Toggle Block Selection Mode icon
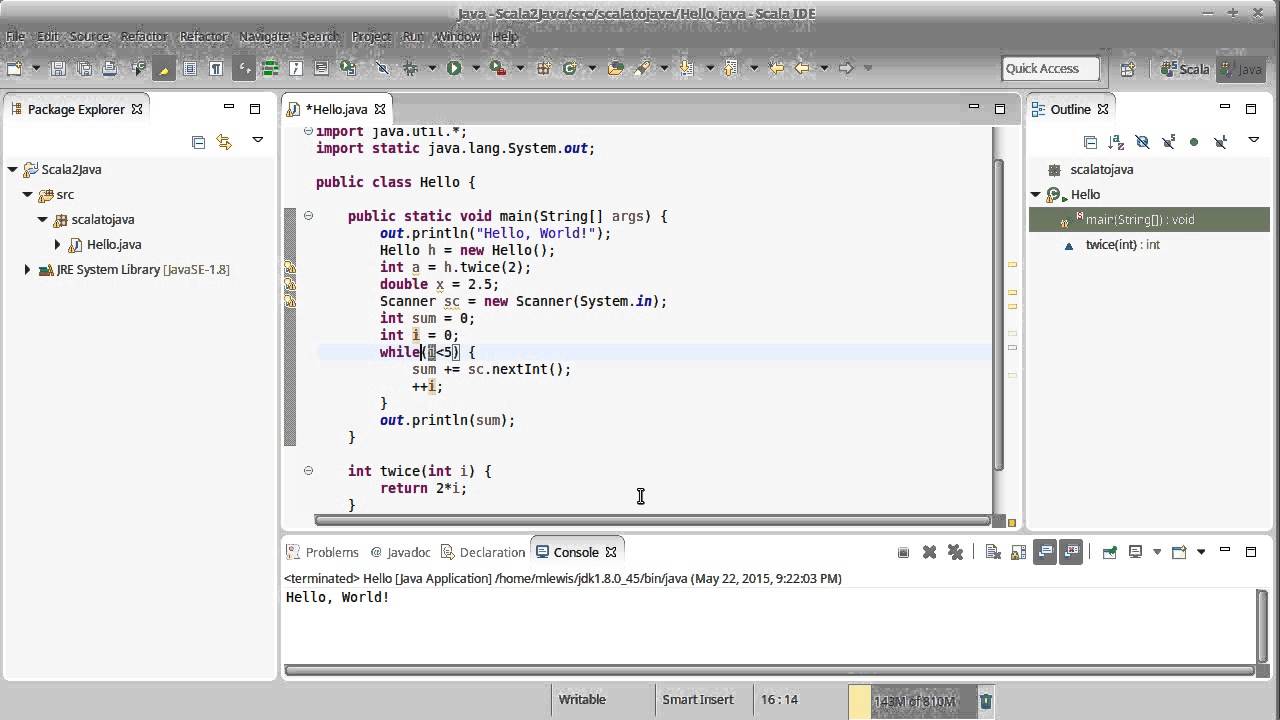This screenshot has width=1280, height=720. point(189,68)
